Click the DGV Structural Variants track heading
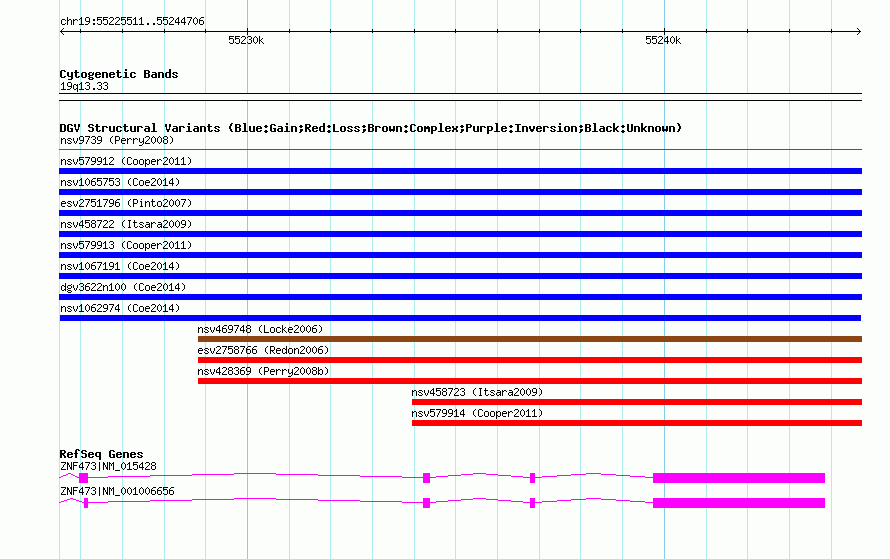This screenshot has height=559, width=890. (x=371, y=128)
